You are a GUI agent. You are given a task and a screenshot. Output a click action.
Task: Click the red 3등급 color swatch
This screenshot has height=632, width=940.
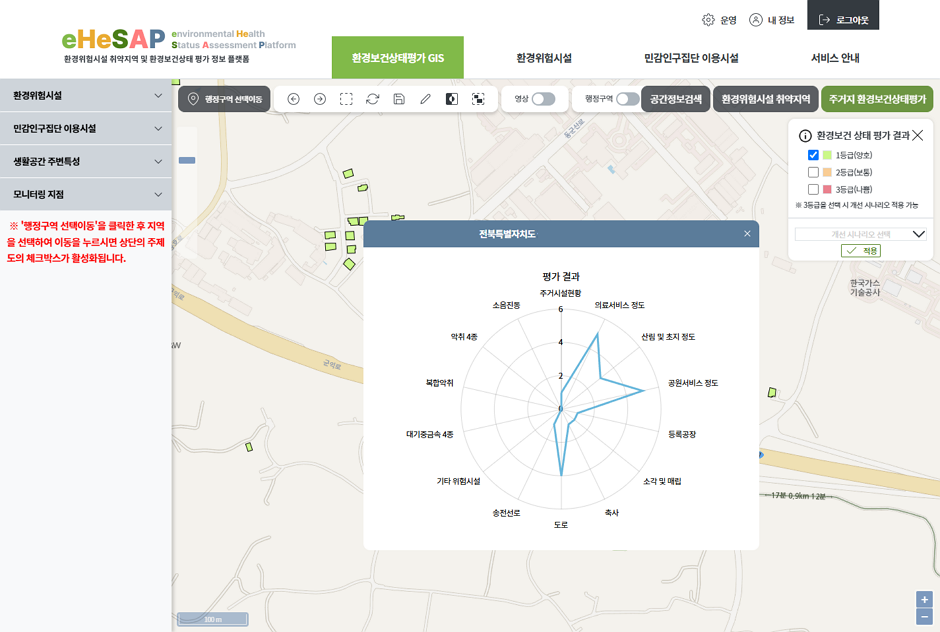click(827, 189)
